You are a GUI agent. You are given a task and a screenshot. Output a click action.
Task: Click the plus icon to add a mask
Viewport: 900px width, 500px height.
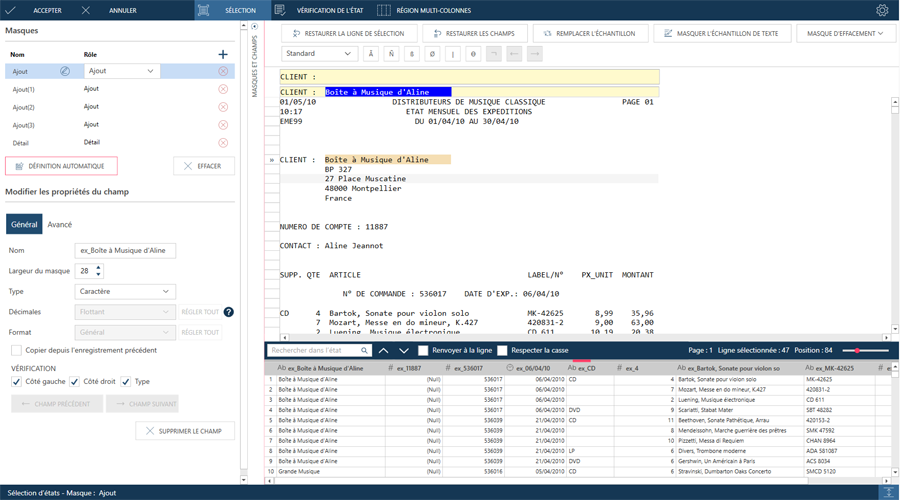(222, 54)
